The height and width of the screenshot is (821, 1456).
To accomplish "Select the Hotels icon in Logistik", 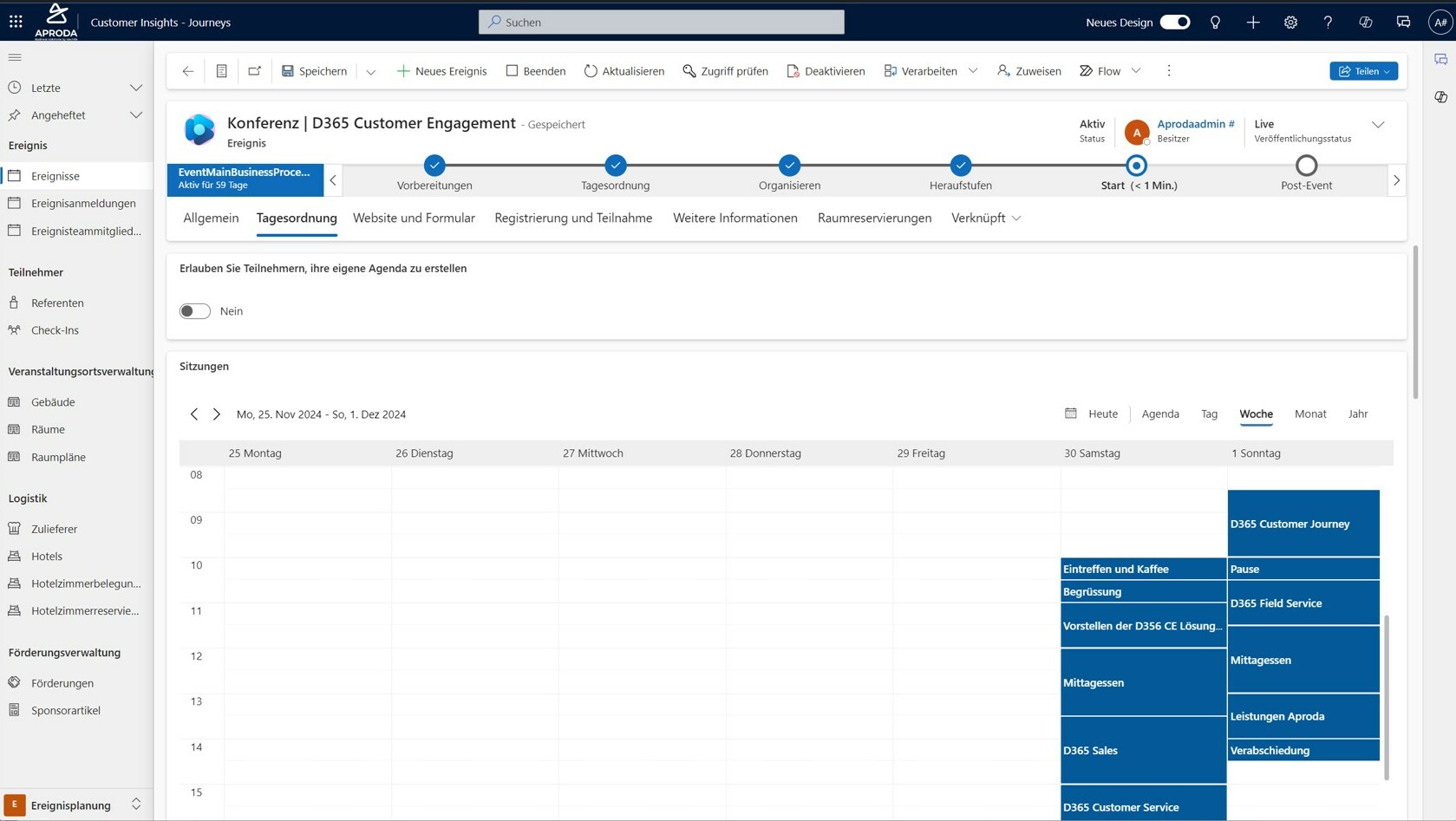I will coord(14,556).
